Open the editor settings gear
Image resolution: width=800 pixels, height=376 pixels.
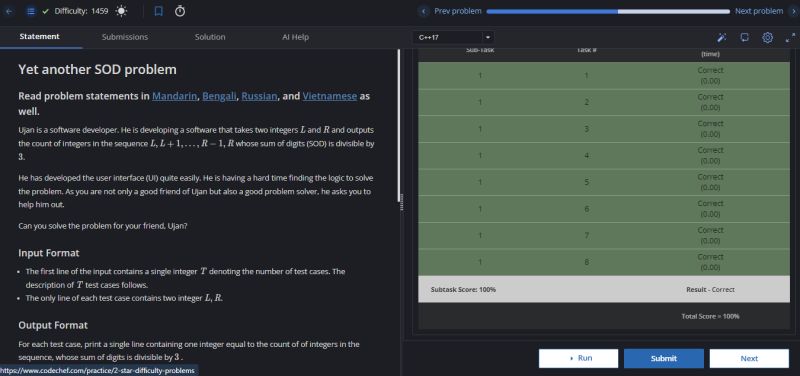click(x=767, y=37)
